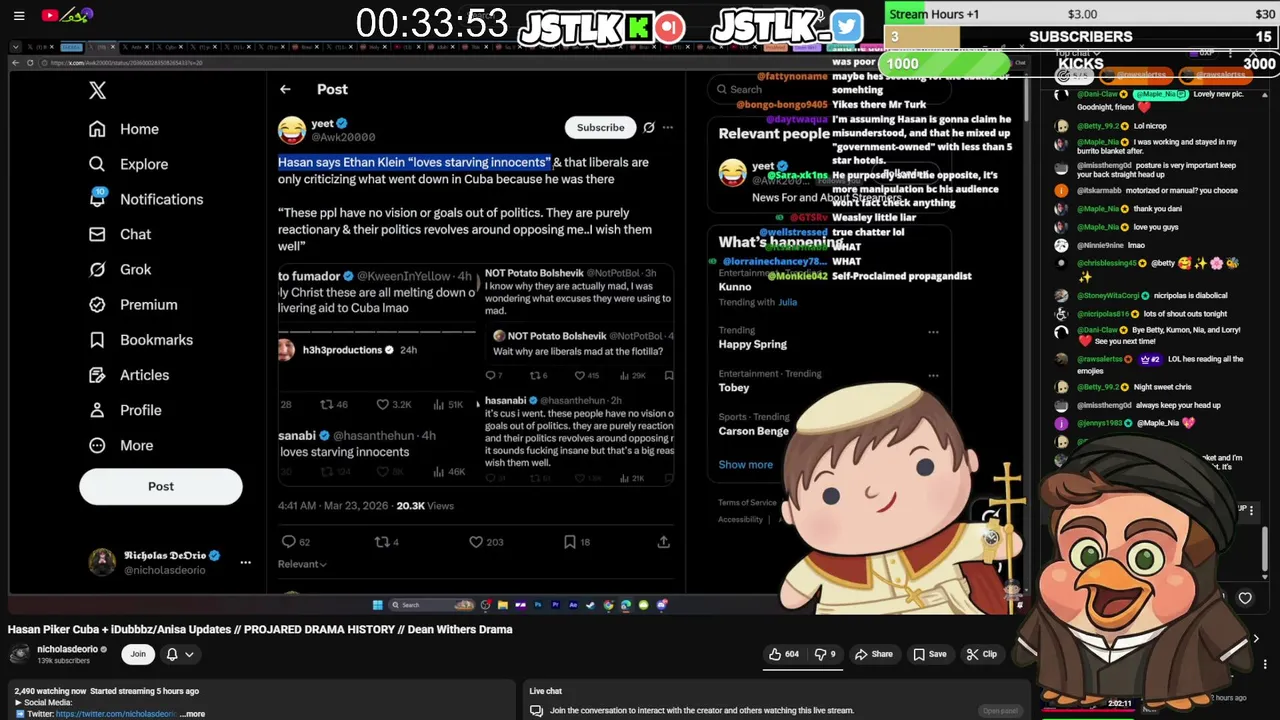Click the Join membership button
The width and height of the screenshot is (1280, 720).
[x=138, y=654]
